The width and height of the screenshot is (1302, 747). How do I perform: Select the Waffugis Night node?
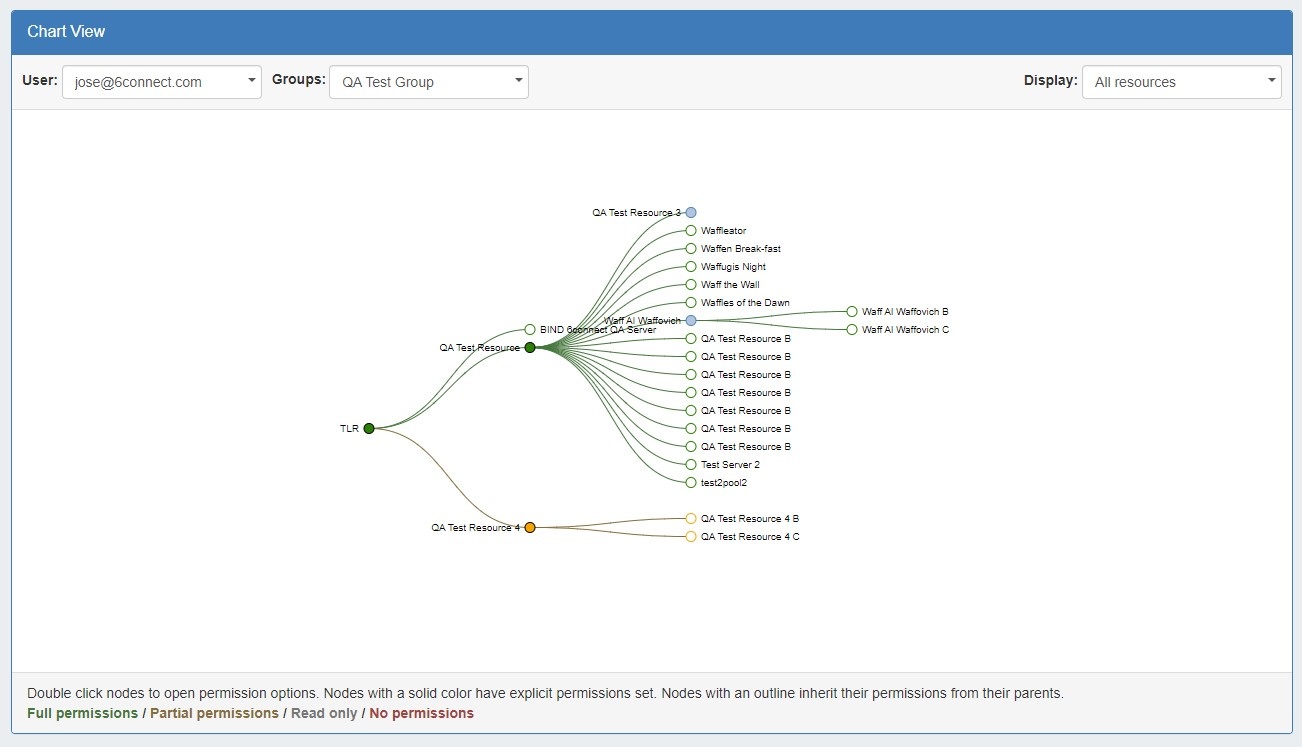(x=691, y=266)
